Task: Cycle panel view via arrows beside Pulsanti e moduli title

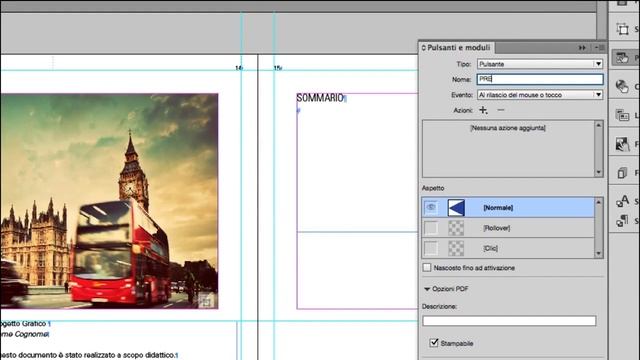Action: pyautogui.click(x=424, y=48)
